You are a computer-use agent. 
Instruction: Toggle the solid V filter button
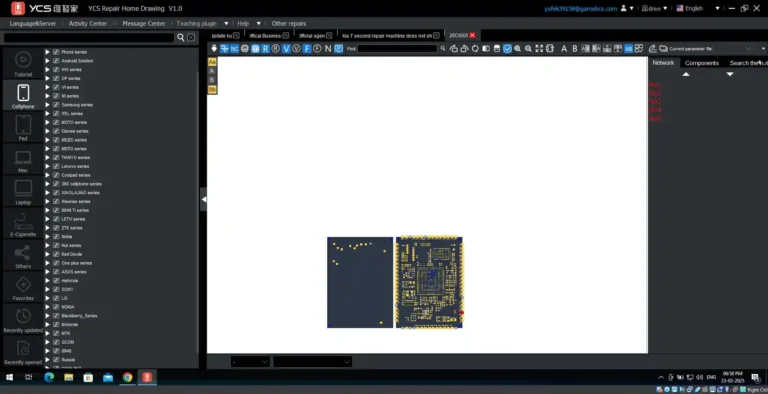coord(287,49)
